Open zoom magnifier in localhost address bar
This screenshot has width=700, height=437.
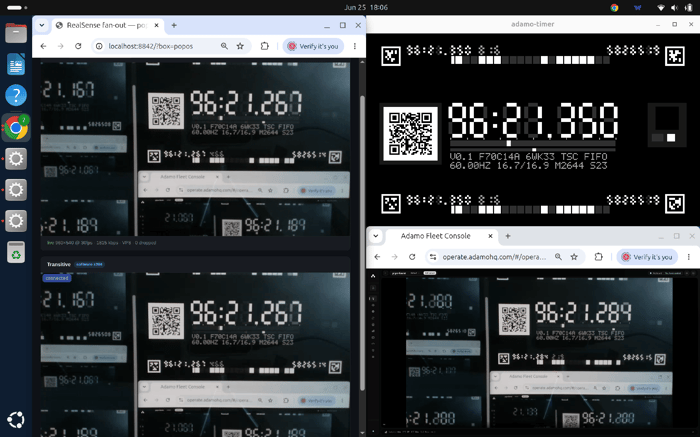point(224,46)
